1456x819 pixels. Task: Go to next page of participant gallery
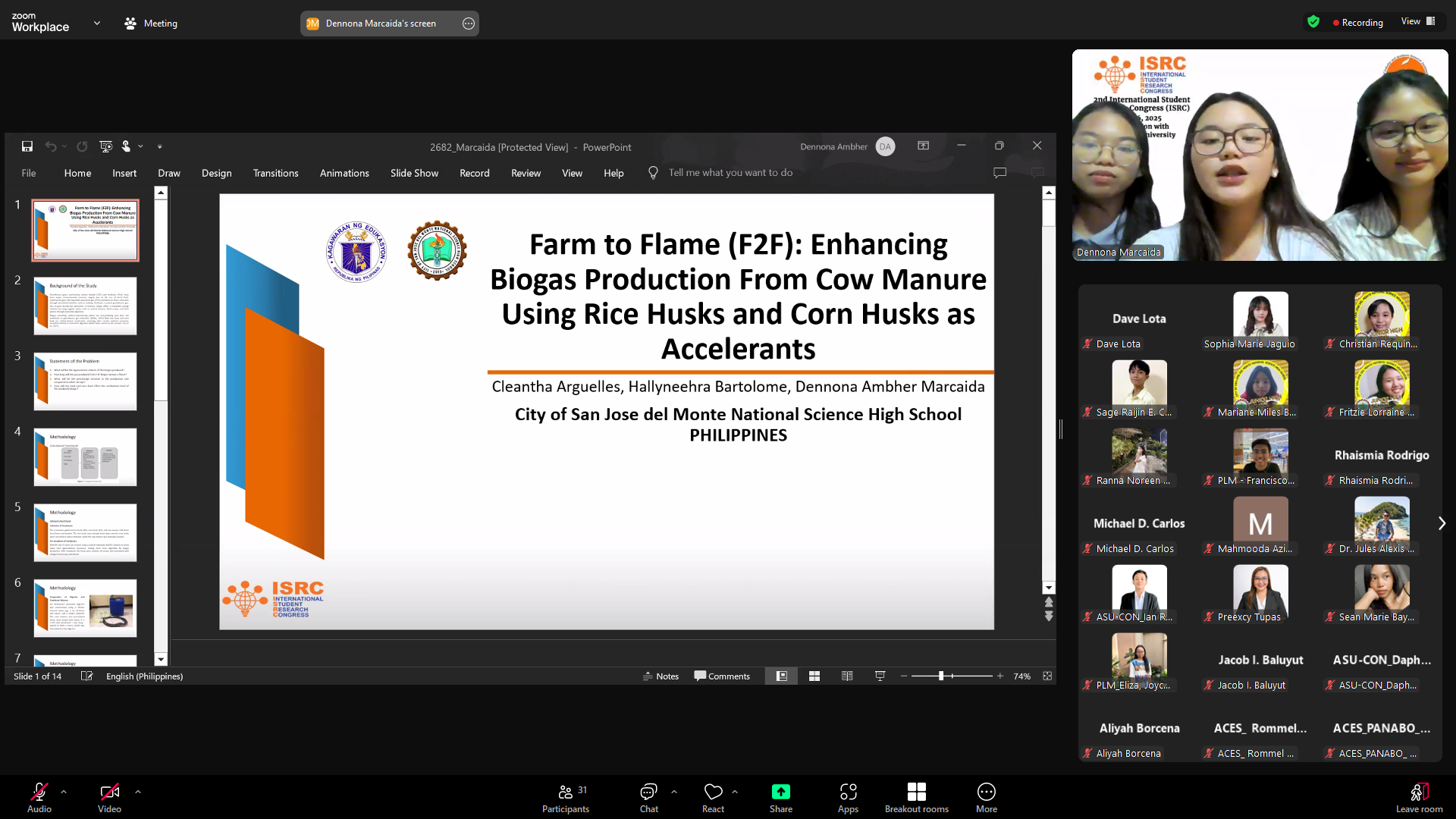click(1442, 523)
